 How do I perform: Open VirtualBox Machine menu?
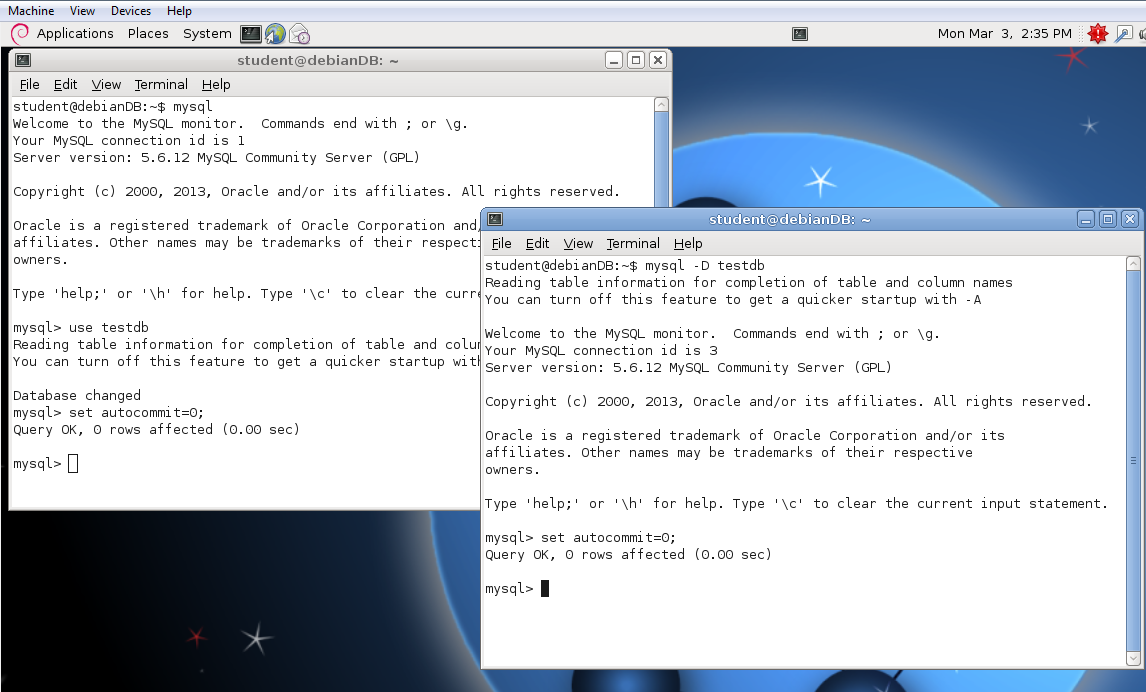pos(31,11)
